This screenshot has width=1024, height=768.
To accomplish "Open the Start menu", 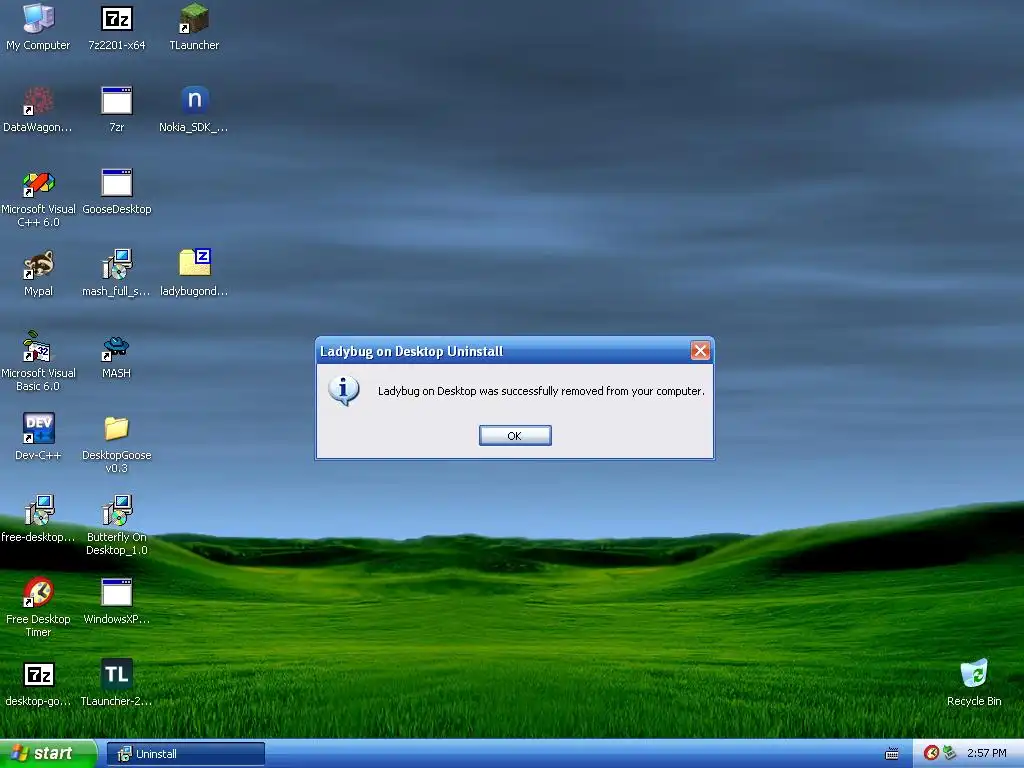I will click(47, 754).
